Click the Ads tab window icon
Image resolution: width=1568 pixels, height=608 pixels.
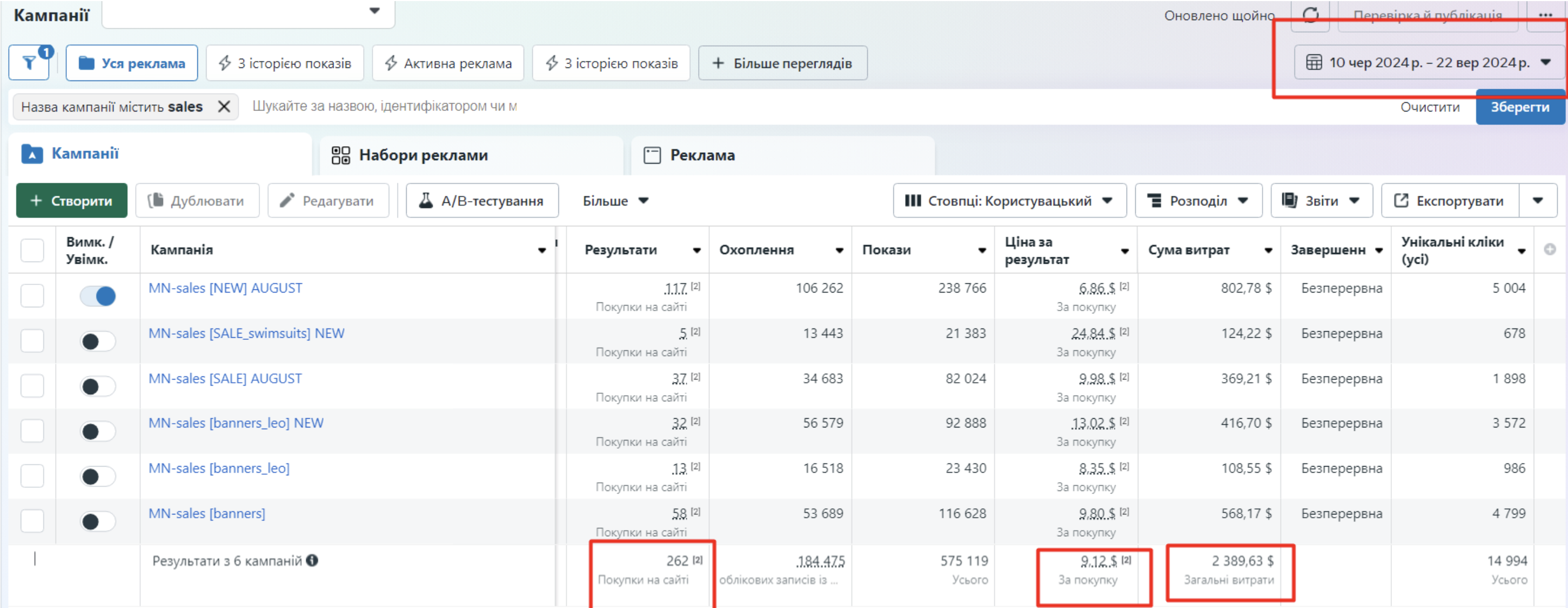tap(652, 155)
